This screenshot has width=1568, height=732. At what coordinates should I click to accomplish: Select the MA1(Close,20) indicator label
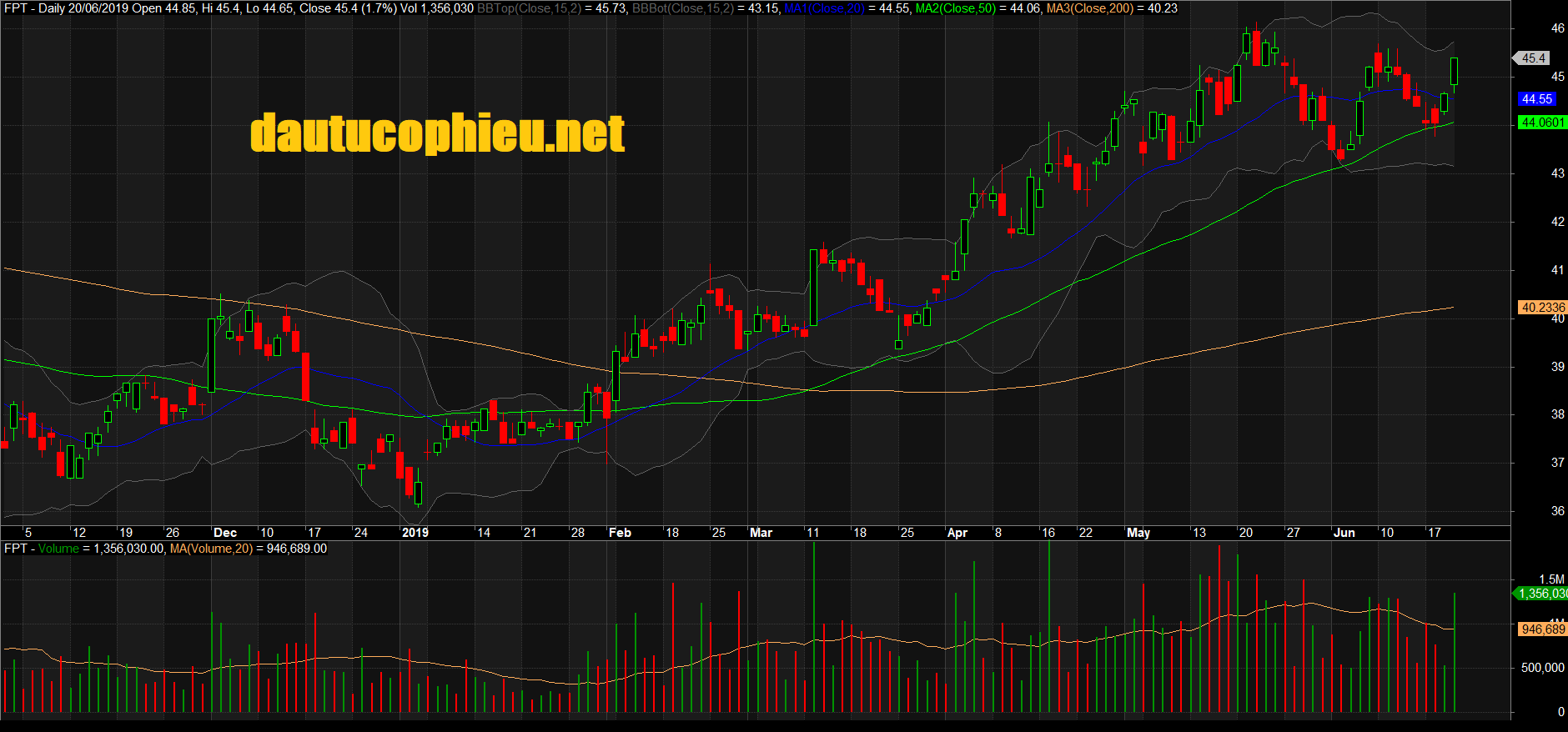[x=823, y=8]
